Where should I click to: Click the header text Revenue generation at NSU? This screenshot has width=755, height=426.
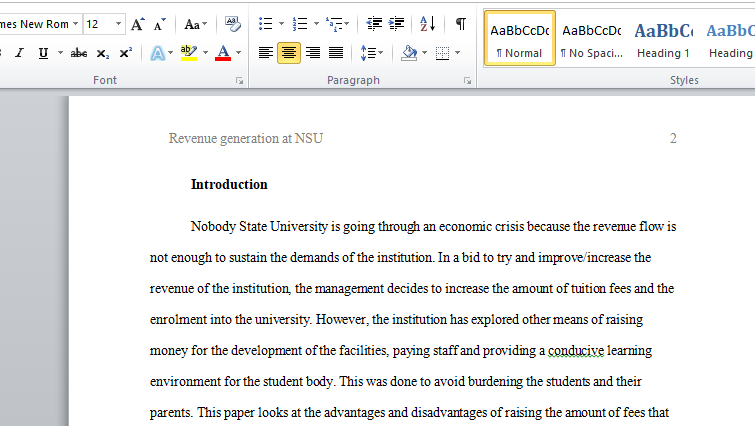(x=246, y=138)
